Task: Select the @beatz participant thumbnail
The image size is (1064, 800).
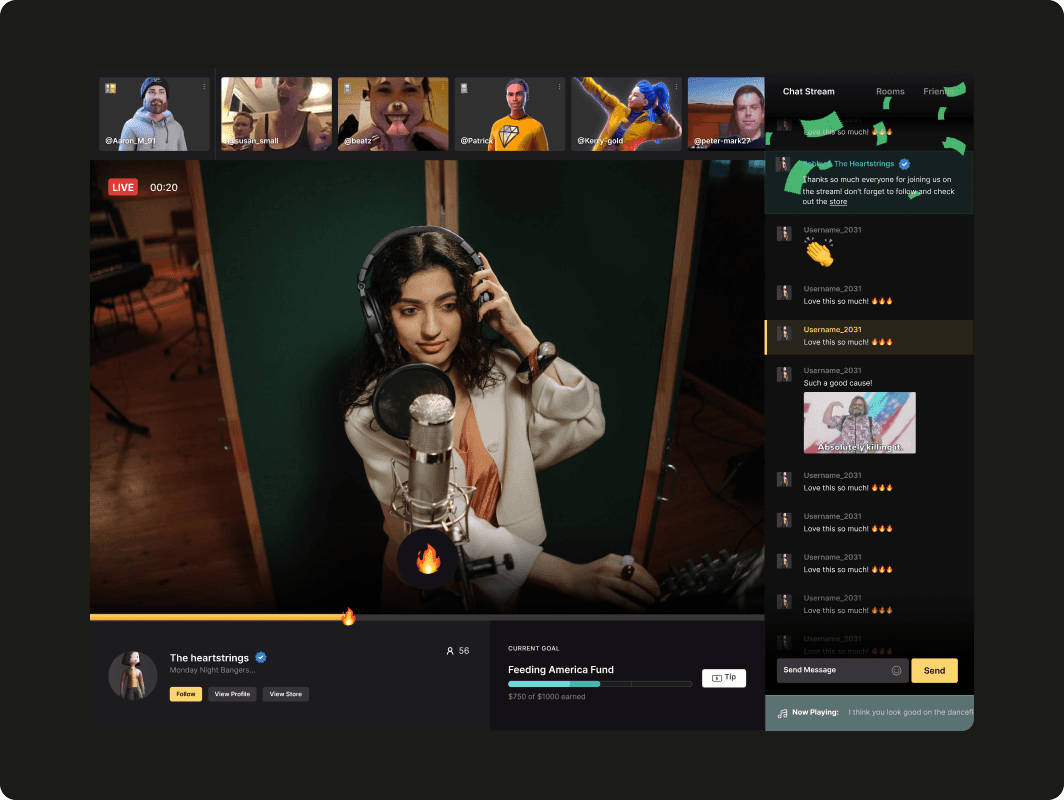Action: tap(393, 113)
